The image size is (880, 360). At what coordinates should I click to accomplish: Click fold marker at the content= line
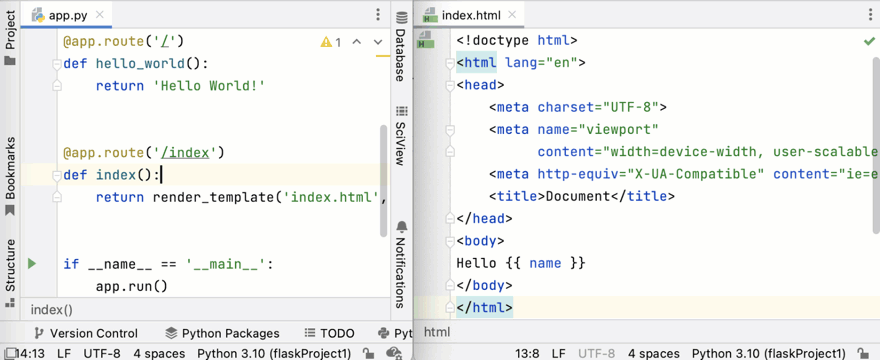pyautogui.click(x=450, y=152)
